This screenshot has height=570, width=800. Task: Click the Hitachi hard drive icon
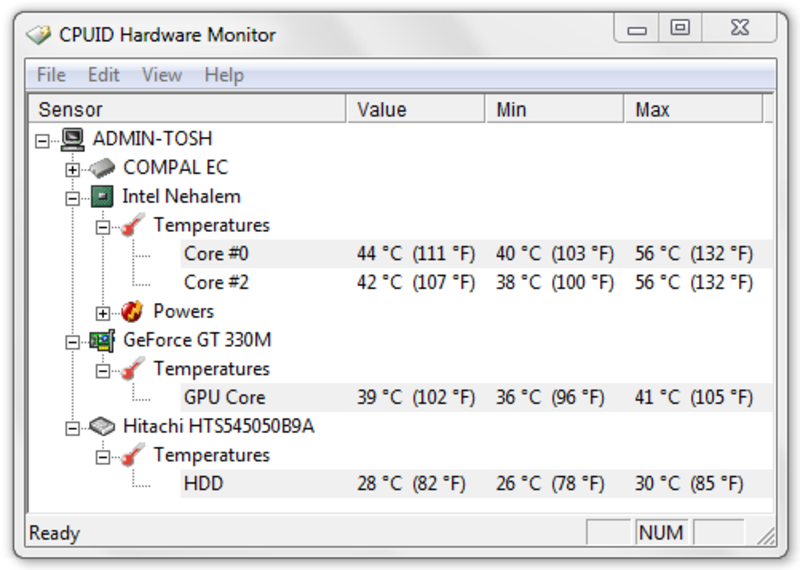(102, 427)
